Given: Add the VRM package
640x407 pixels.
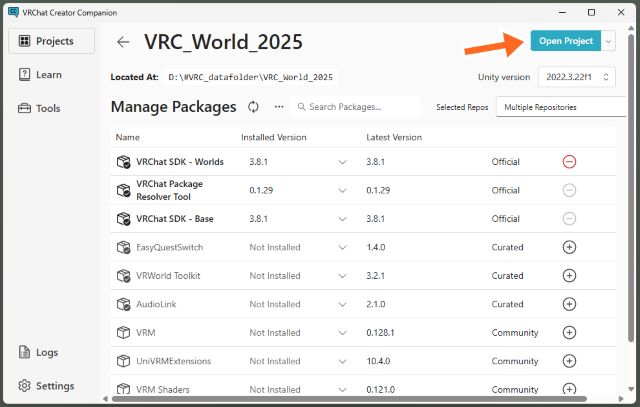Looking at the screenshot, I should (x=569, y=332).
